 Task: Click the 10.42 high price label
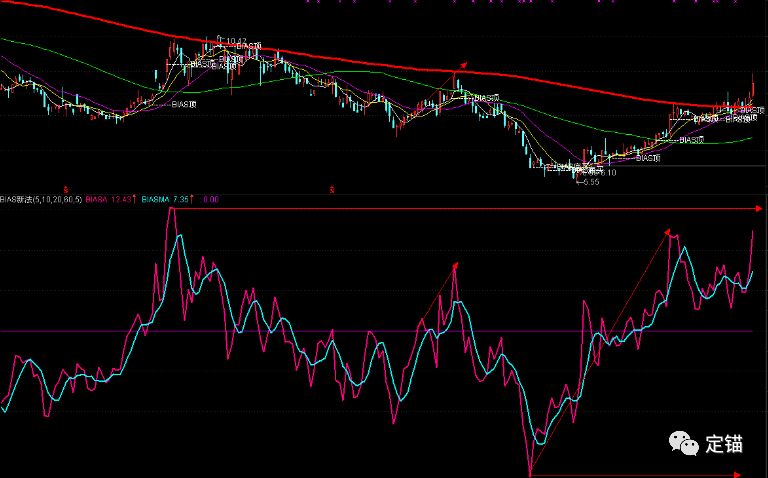[x=236, y=41]
